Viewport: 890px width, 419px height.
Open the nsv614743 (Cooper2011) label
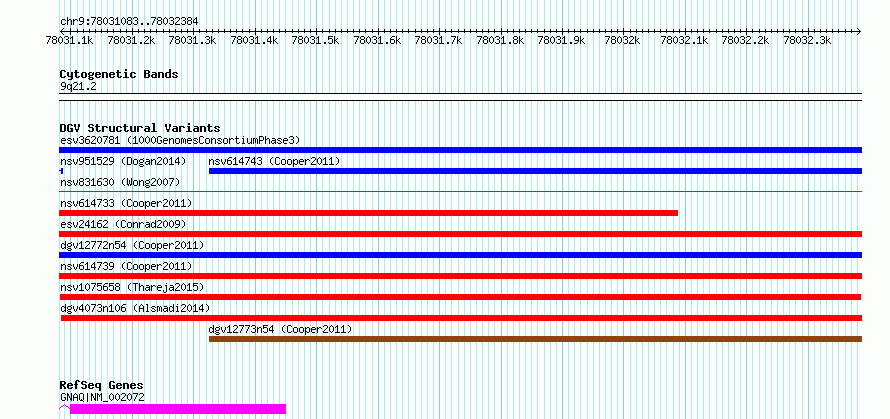[274, 161]
